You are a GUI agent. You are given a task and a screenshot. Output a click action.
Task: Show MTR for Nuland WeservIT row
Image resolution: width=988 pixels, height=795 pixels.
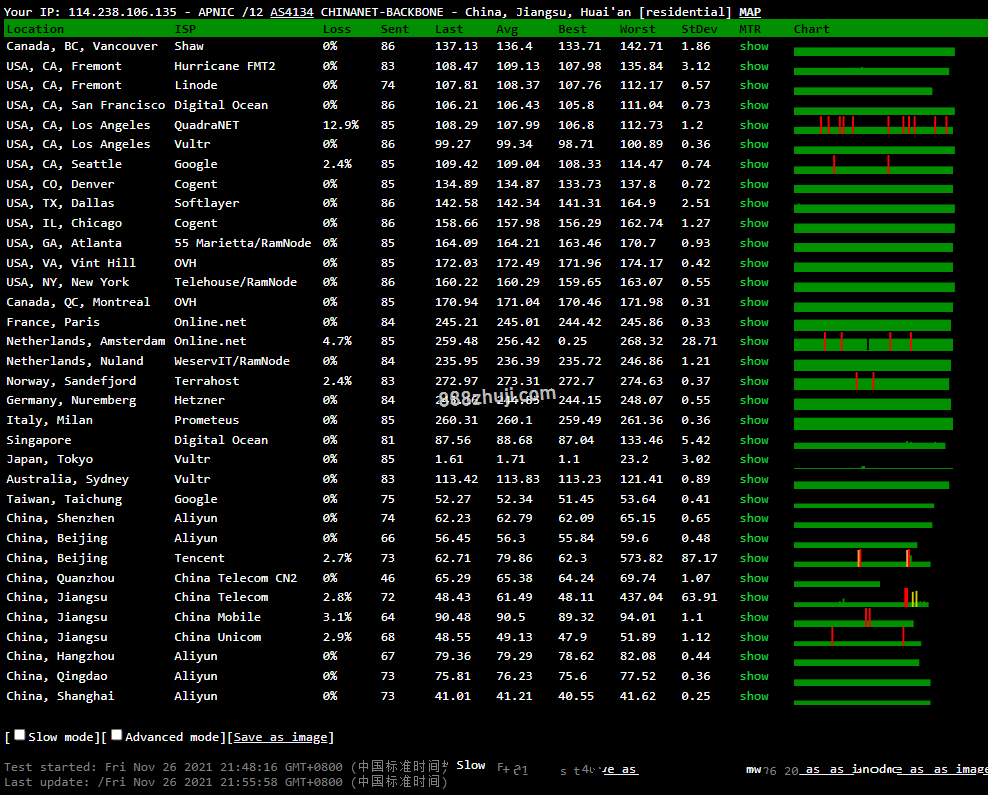[754, 362]
